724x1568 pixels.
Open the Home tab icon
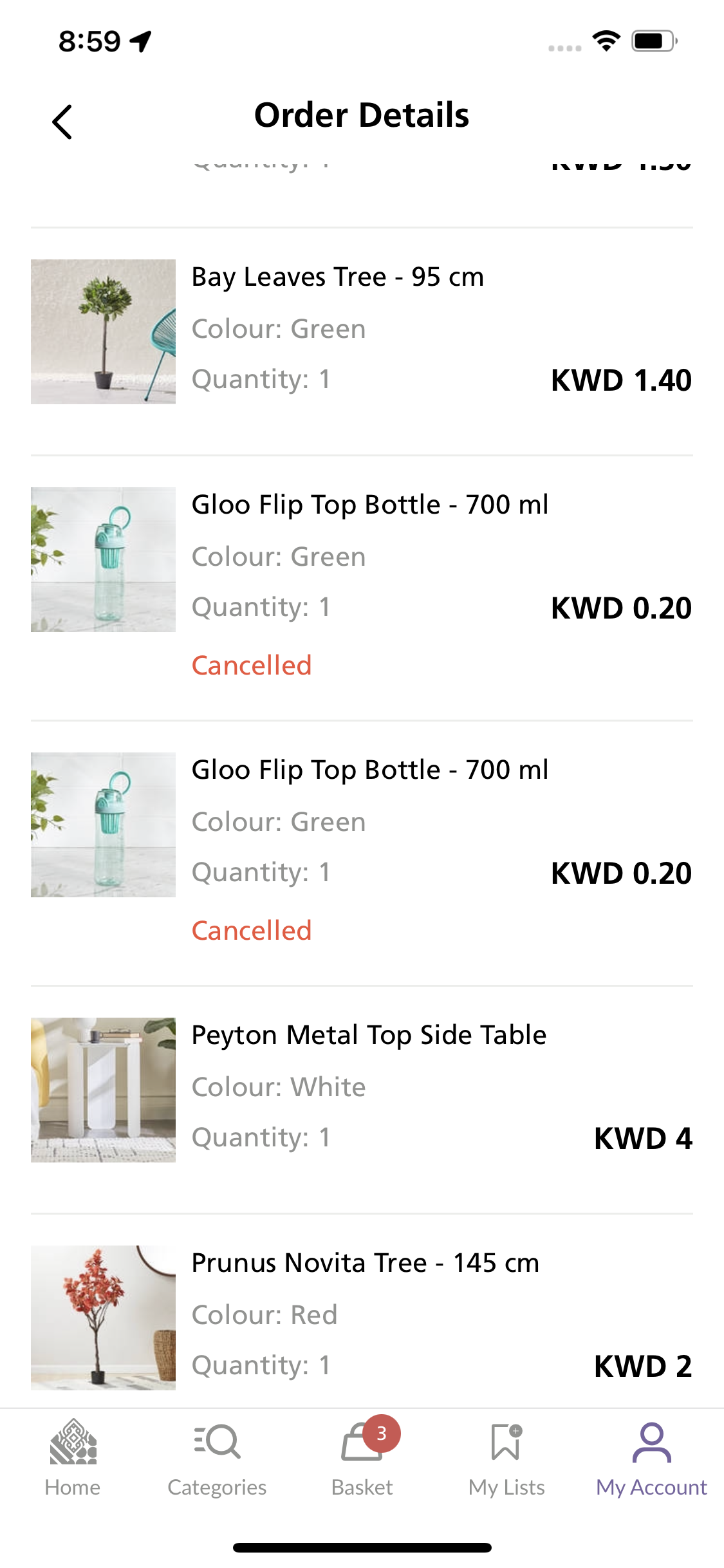point(73,1442)
